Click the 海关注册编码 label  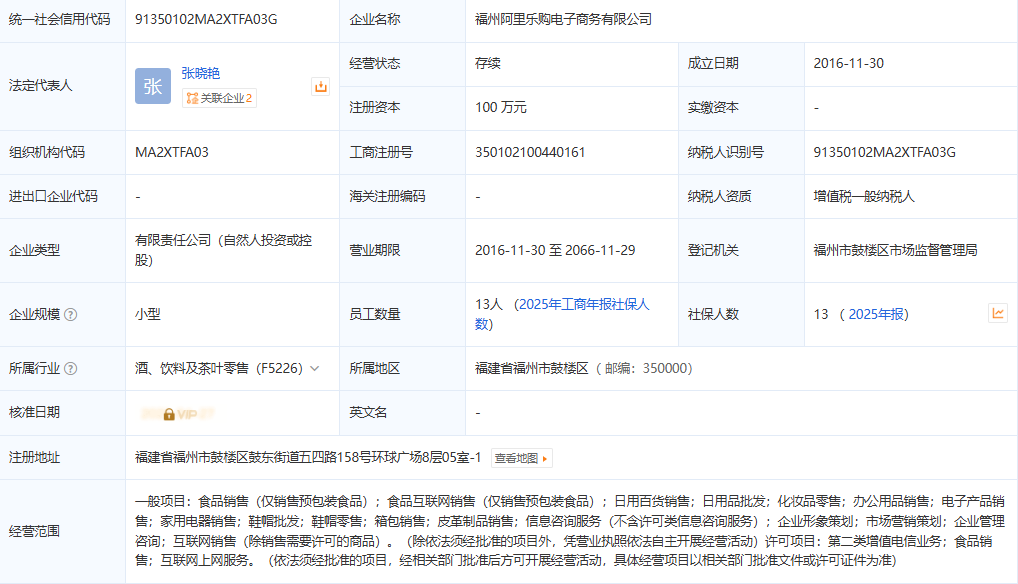click(x=387, y=197)
